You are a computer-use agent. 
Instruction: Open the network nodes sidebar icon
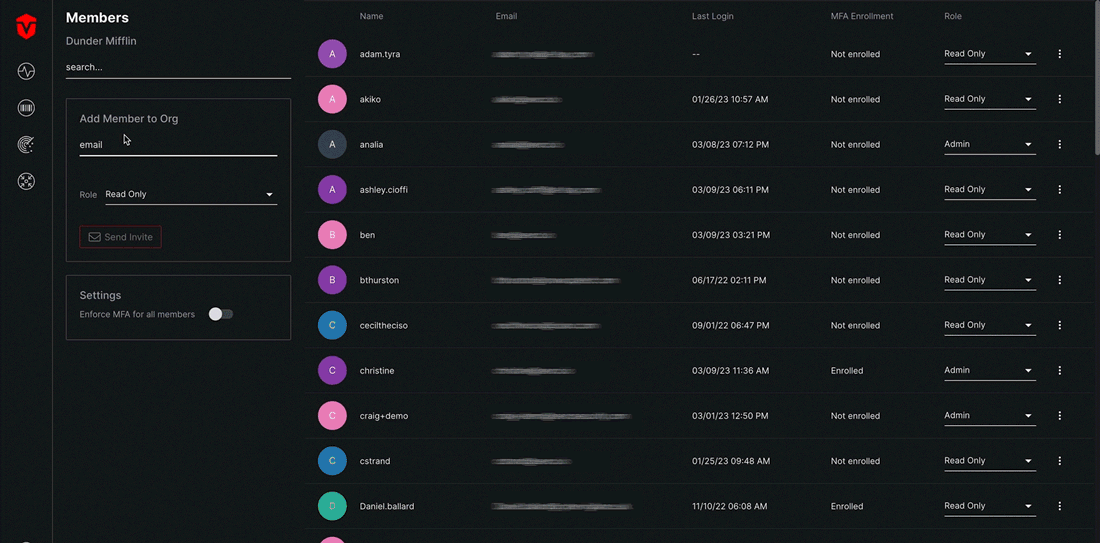point(26,182)
